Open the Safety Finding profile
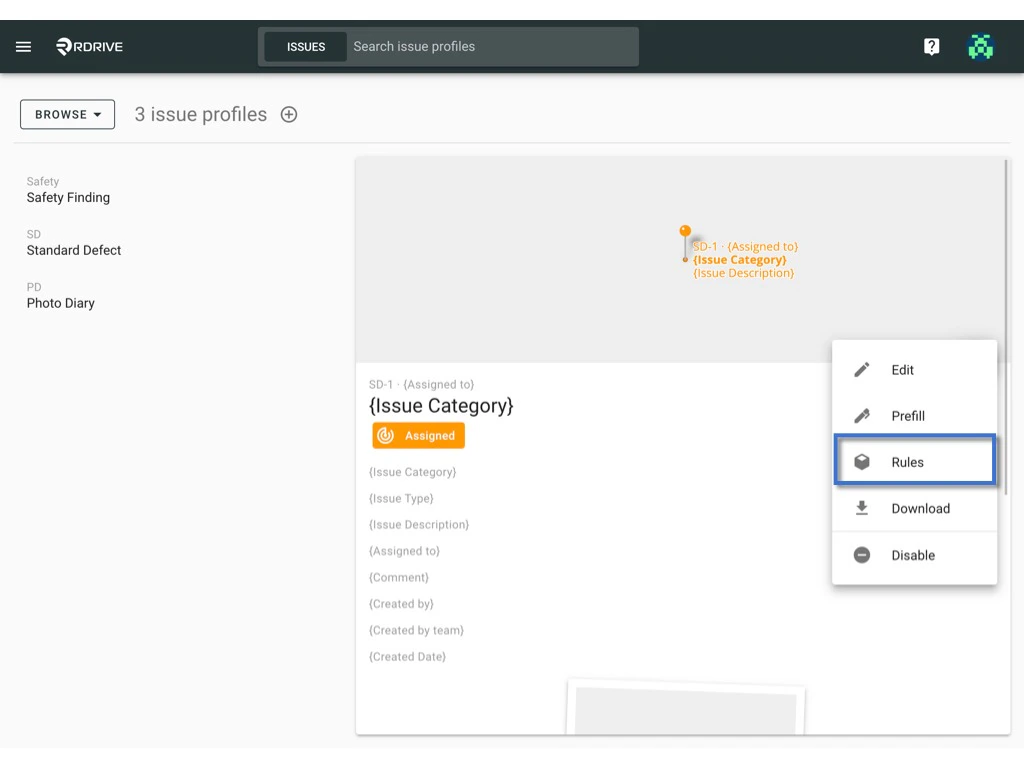This screenshot has height=768, width=1024. [x=68, y=197]
